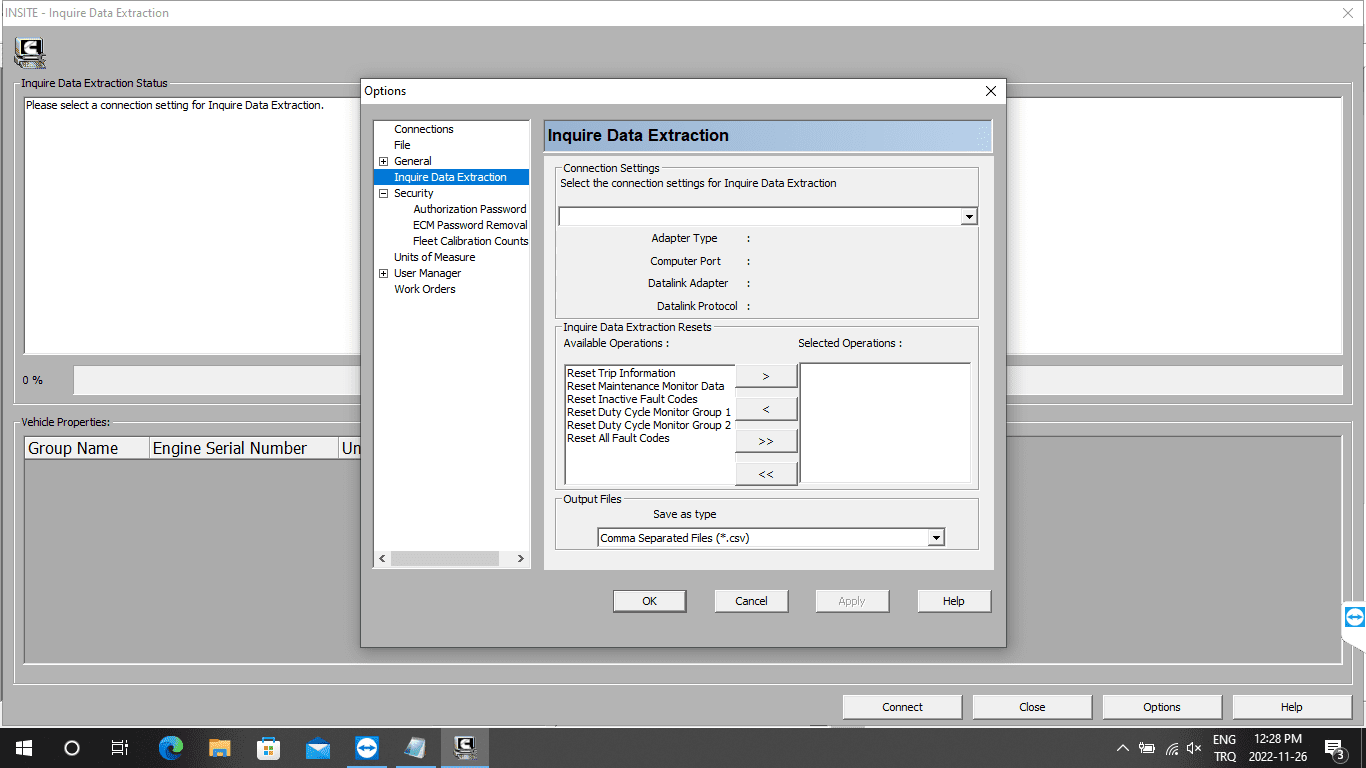Open the Save as type dropdown

936,538
